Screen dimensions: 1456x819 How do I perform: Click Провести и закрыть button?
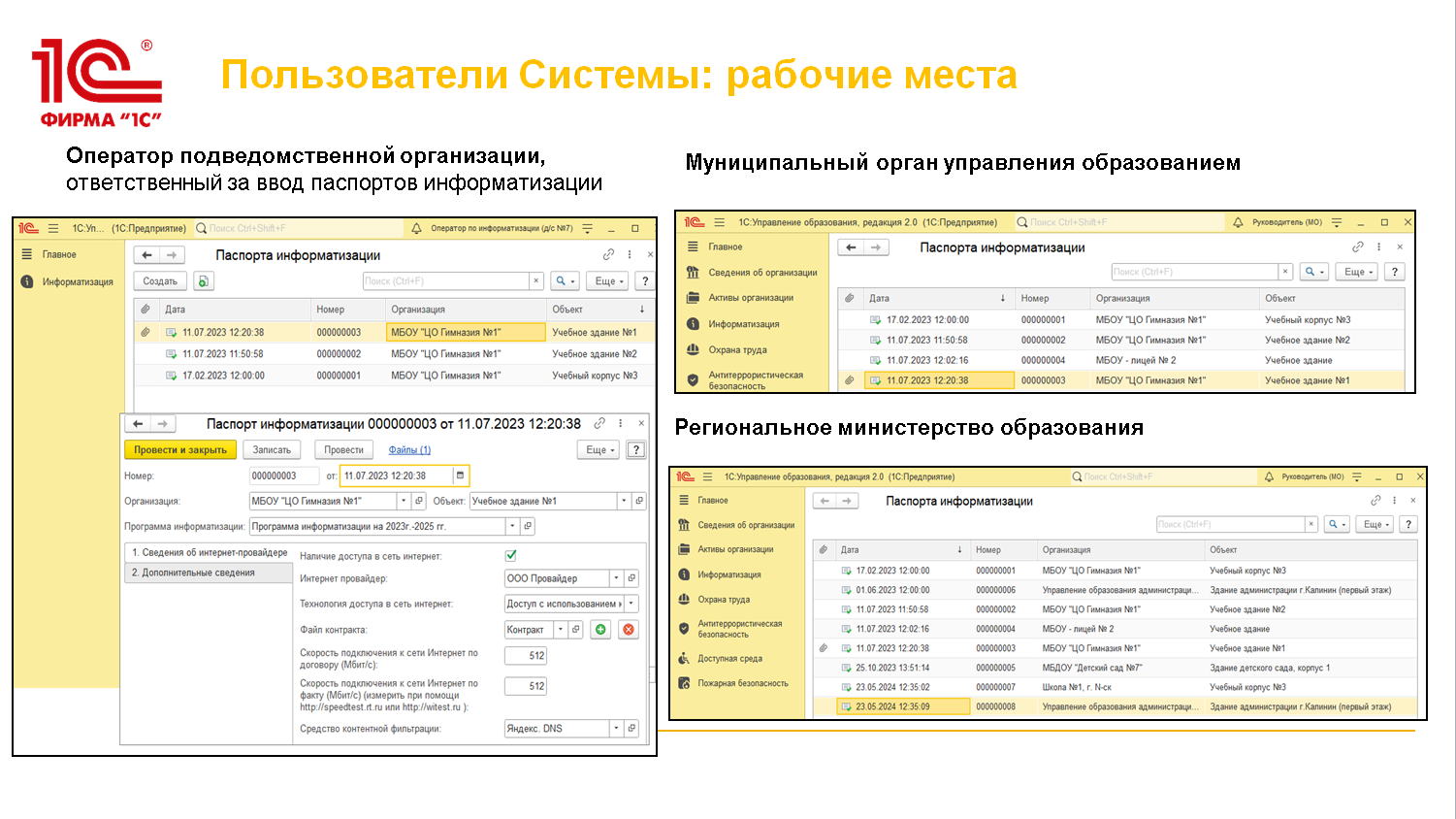tap(180, 449)
